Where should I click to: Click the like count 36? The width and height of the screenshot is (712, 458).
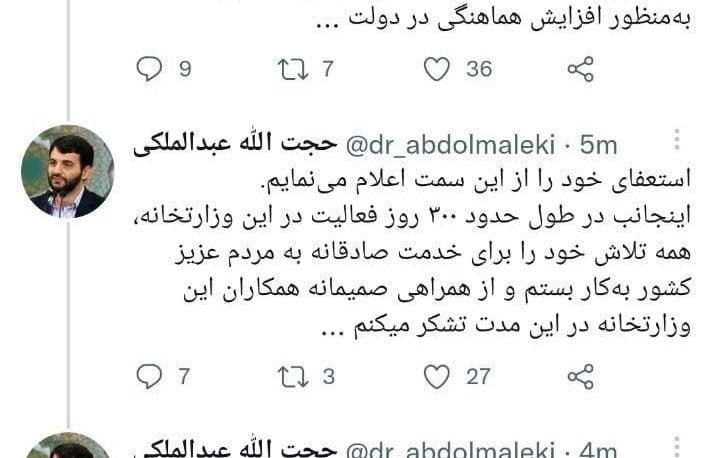(479, 69)
